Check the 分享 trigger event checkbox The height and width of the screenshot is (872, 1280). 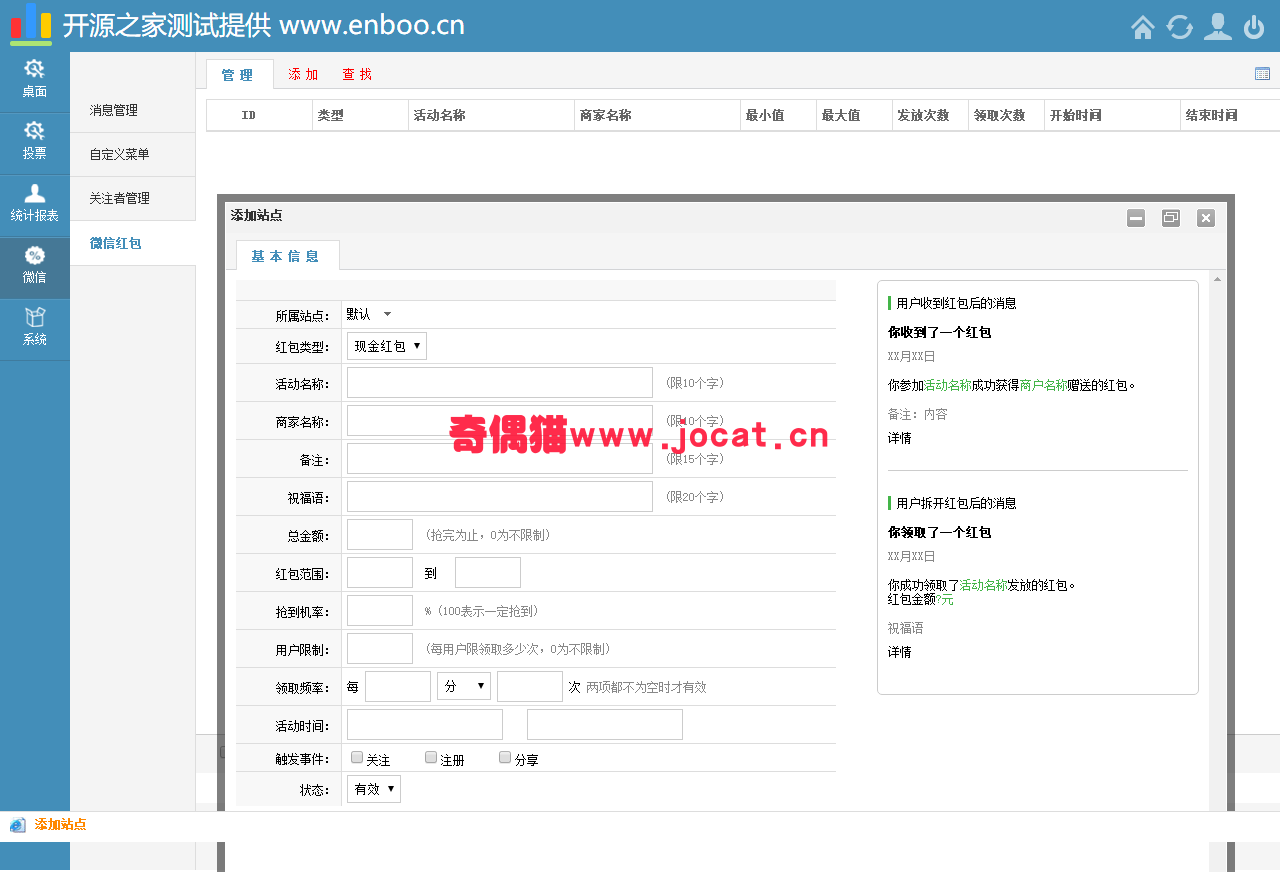505,758
